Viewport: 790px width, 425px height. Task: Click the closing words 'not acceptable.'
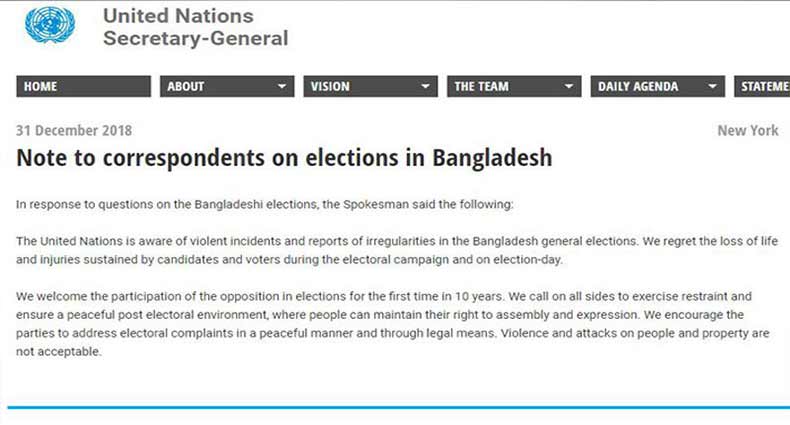(x=59, y=352)
